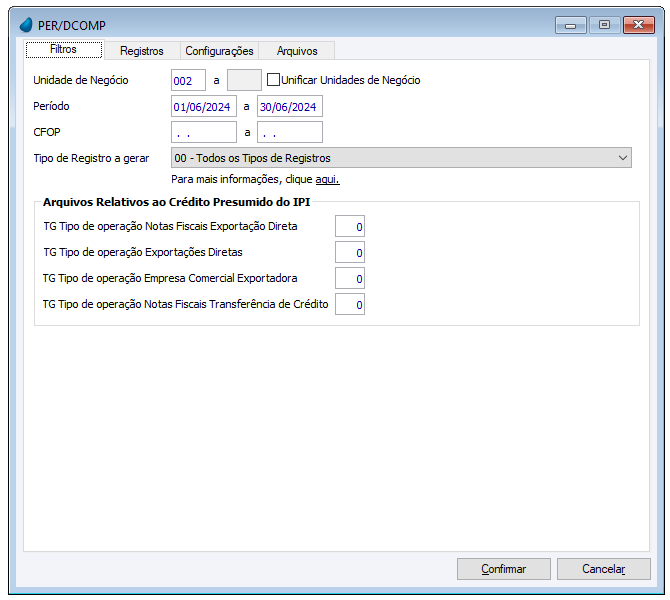Close the PER/DCOMP window
Image resolution: width=670 pixels, height=600 pixels.
[x=639, y=25]
